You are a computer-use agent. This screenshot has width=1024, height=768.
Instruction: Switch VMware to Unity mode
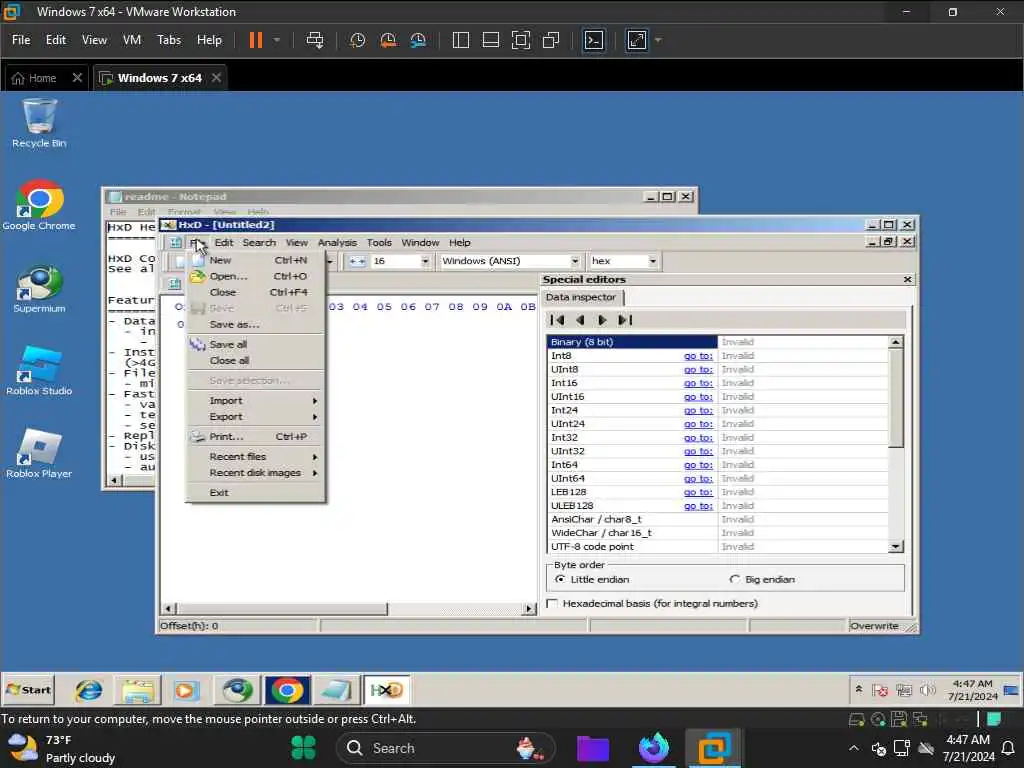pos(551,40)
